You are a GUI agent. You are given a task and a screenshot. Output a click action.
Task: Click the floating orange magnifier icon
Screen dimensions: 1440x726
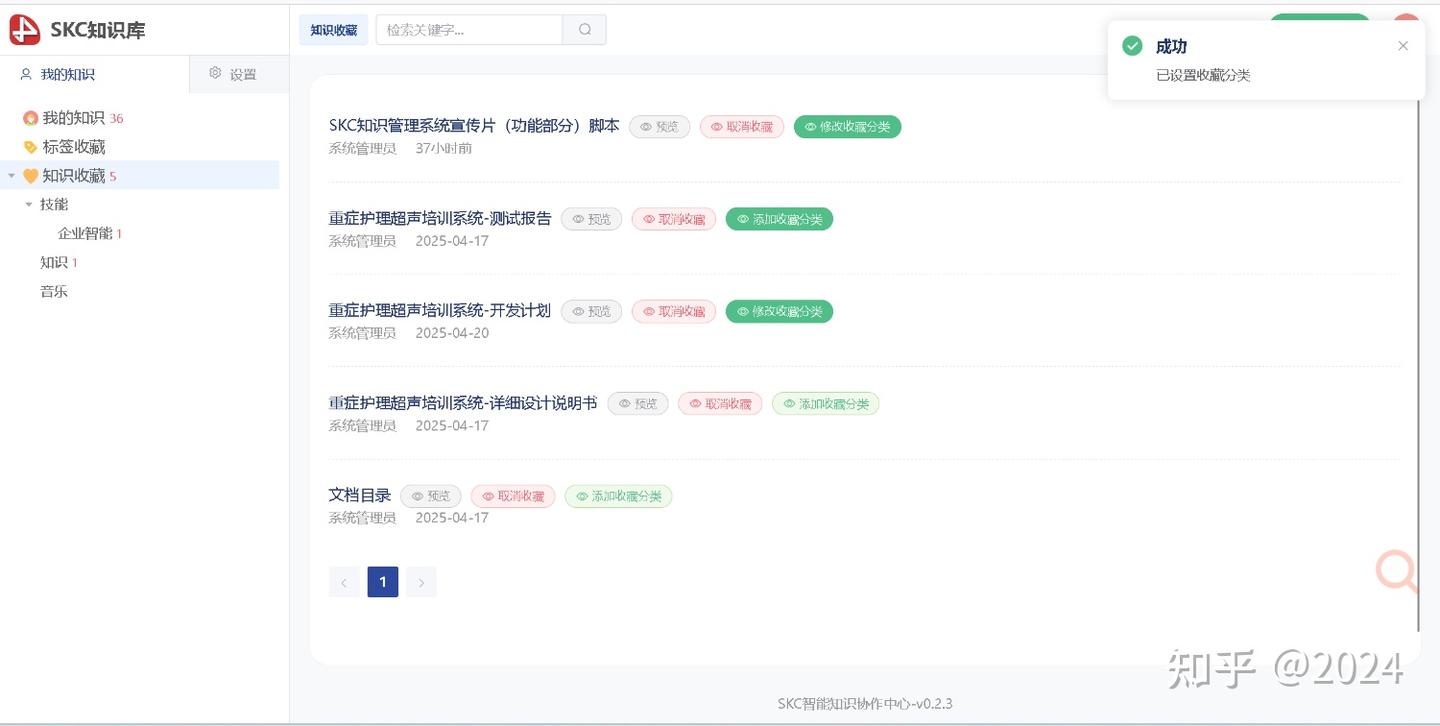(x=1396, y=571)
